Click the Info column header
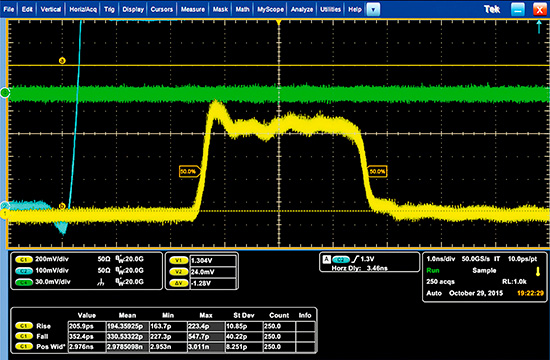Image resolution: width=550 pixels, height=360 pixels. [x=305, y=315]
